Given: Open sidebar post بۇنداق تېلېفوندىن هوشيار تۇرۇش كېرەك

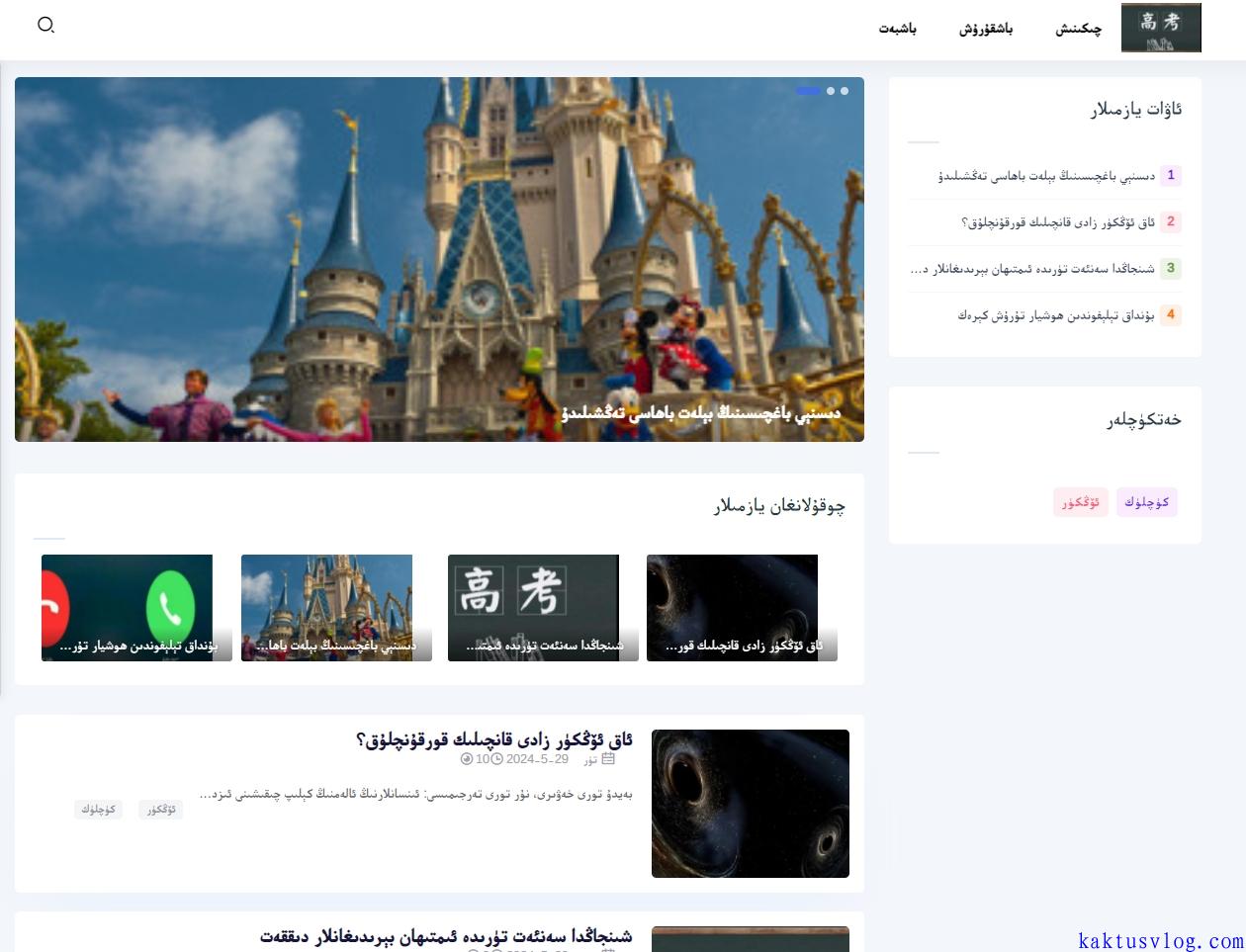Looking at the screenshot, I should click(1055, 315).
